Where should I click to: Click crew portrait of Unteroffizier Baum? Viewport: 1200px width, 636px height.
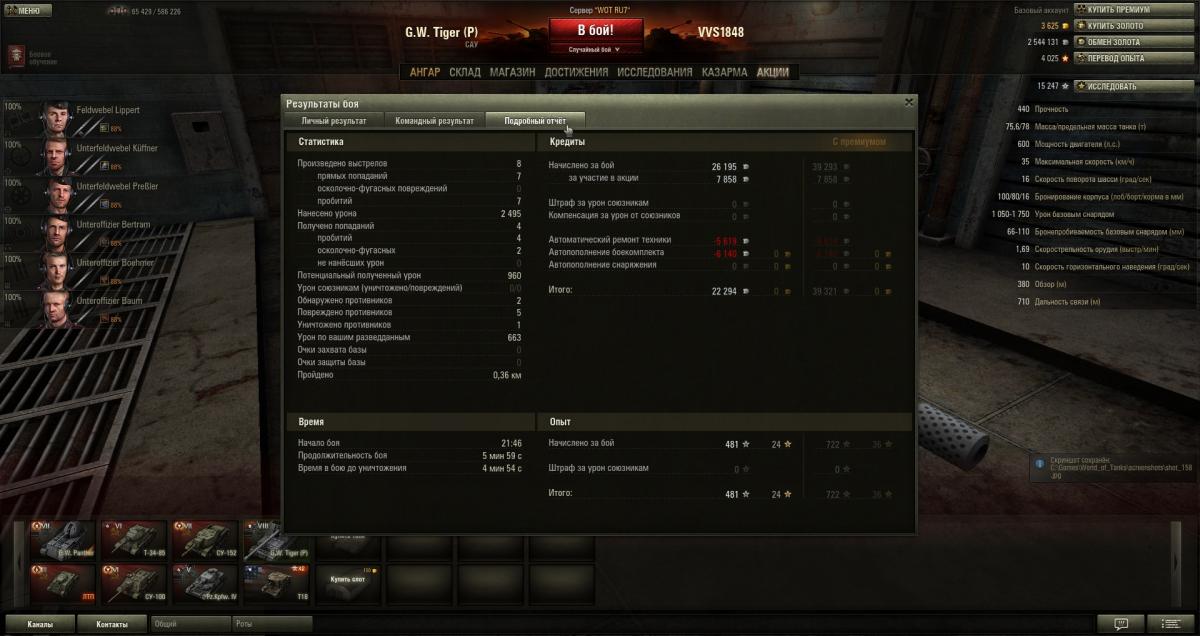coord(56,309)
